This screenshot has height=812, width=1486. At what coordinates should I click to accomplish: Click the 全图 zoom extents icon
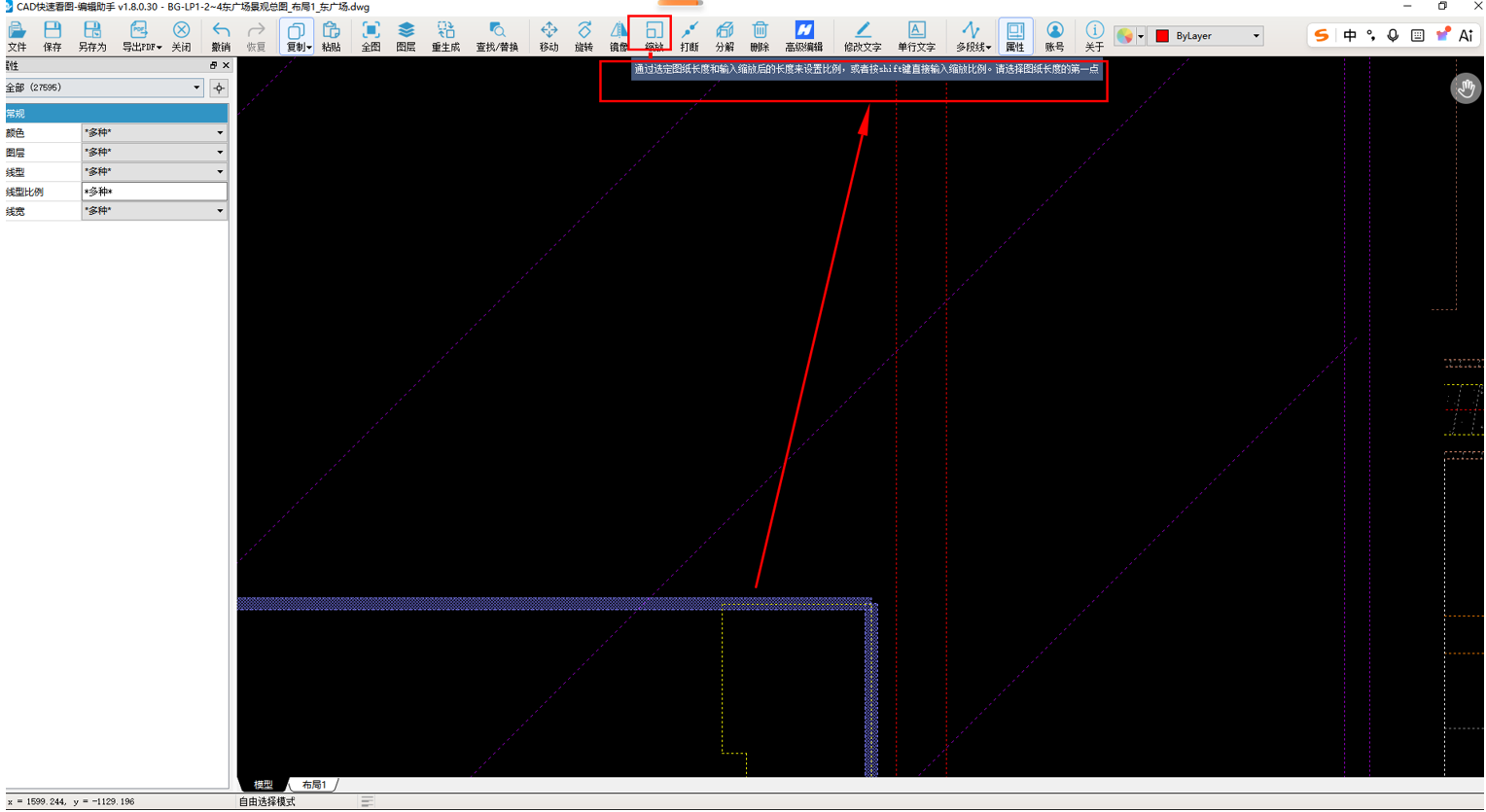[371, 36]
